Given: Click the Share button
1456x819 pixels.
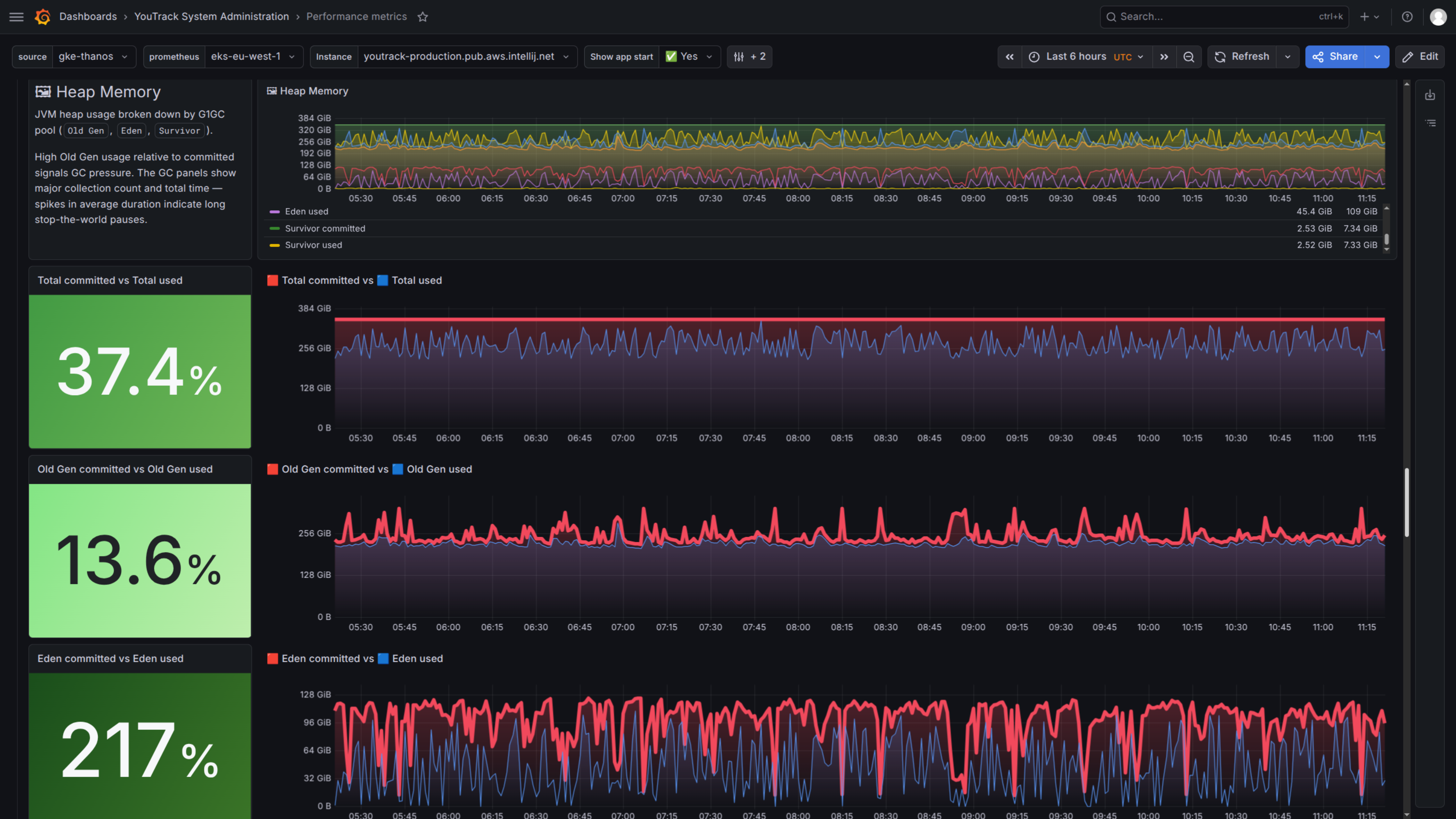Looking at the screenshot, I should pyautogui.click(x=1335, y=57).
